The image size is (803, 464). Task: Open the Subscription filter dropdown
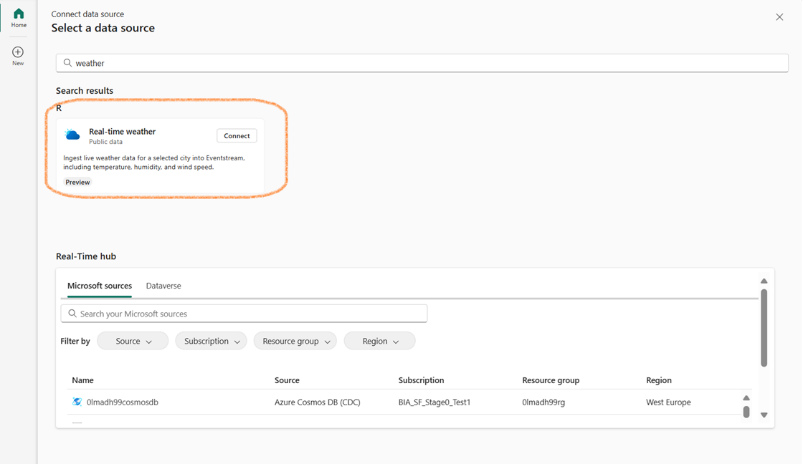(211, 341)
